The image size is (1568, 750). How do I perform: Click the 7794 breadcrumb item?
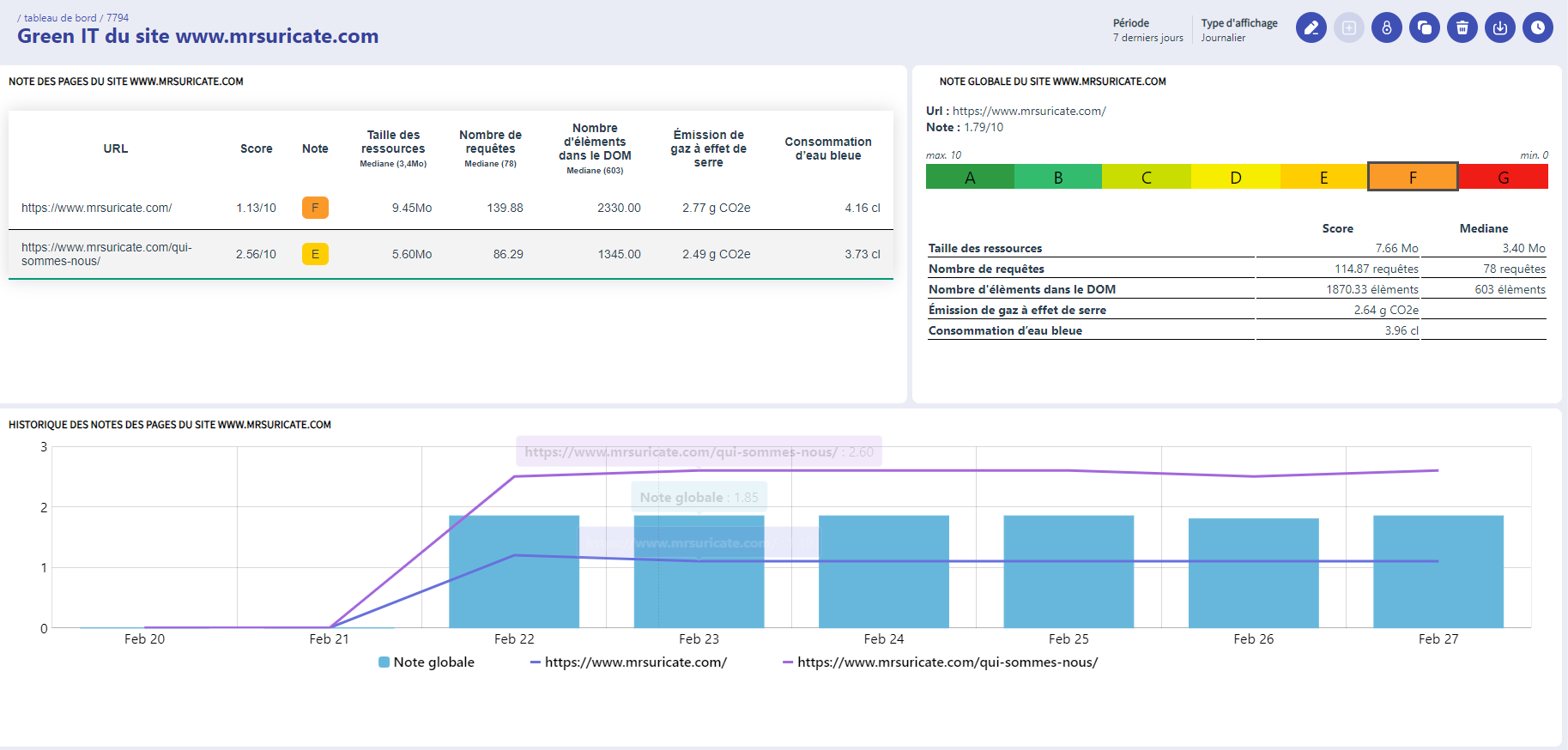point(118,18)
